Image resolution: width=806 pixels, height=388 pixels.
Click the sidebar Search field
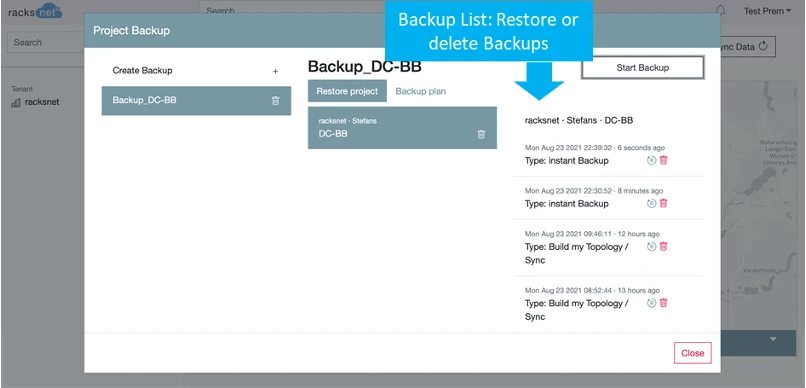tap(45, 43)
